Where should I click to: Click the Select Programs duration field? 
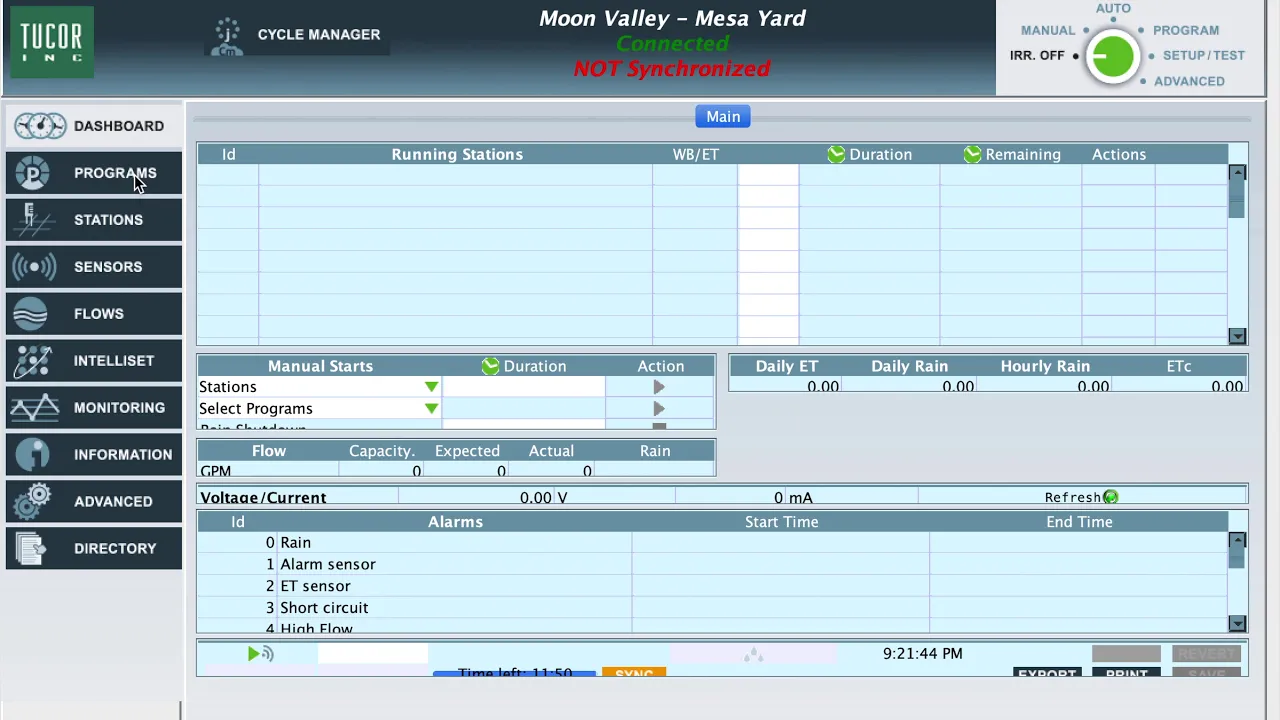(523, 409)
